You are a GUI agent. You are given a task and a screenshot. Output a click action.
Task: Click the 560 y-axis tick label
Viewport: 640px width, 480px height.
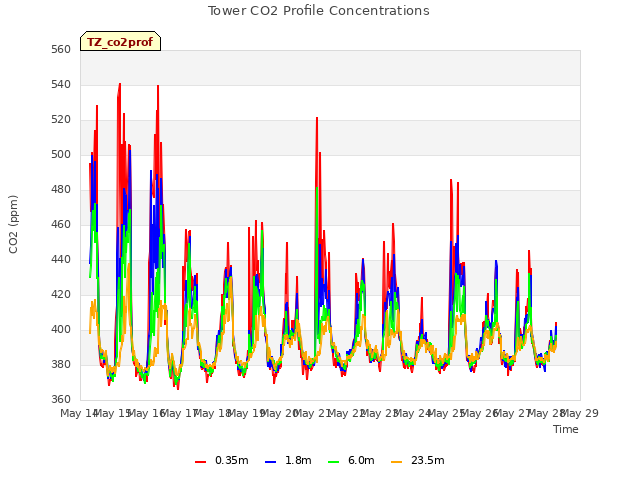click(x=61, y=49)
